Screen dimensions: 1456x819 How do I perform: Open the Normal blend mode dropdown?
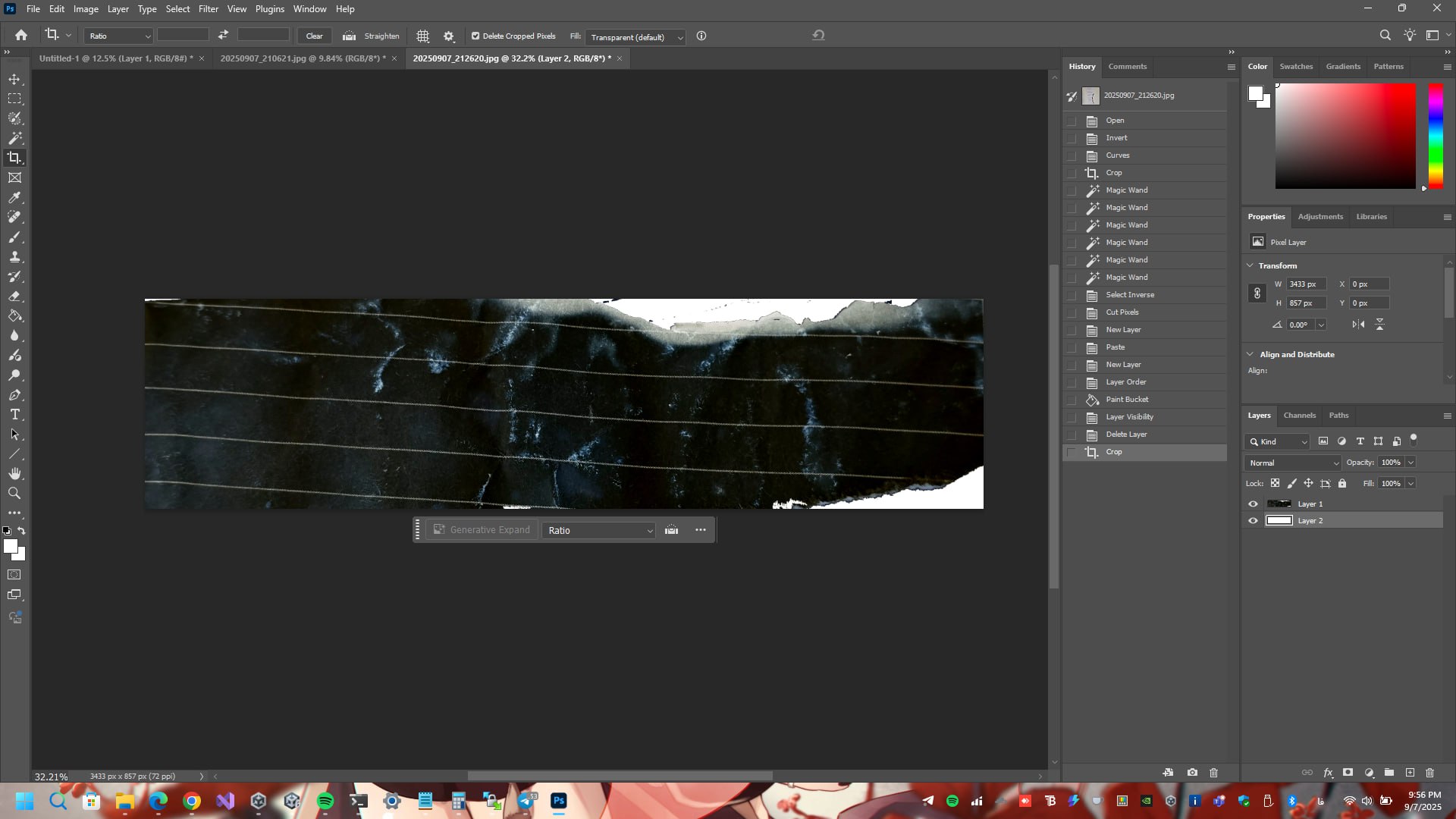click(x=1293, y=463)
